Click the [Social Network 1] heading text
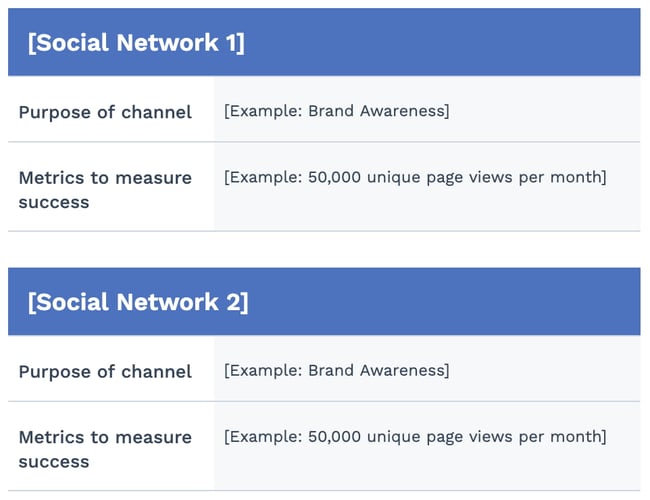This screenshot has width=650, height=500. [136, 43]
